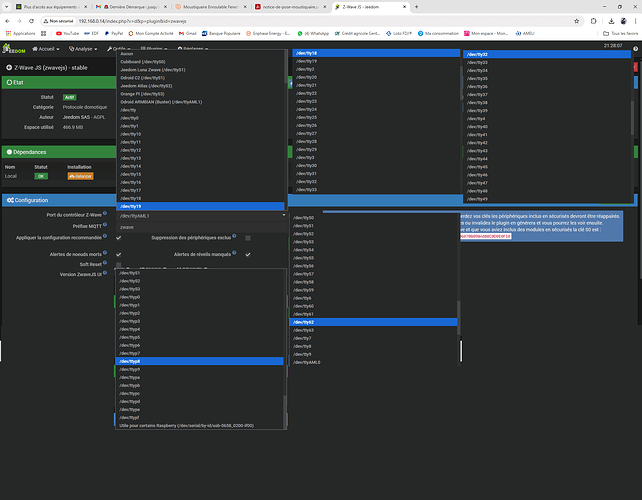This screenshot has height=500, width=642.
Task: Click the Non sécurisé site info button
Action: pyautogui.click(x=59, y=21)
